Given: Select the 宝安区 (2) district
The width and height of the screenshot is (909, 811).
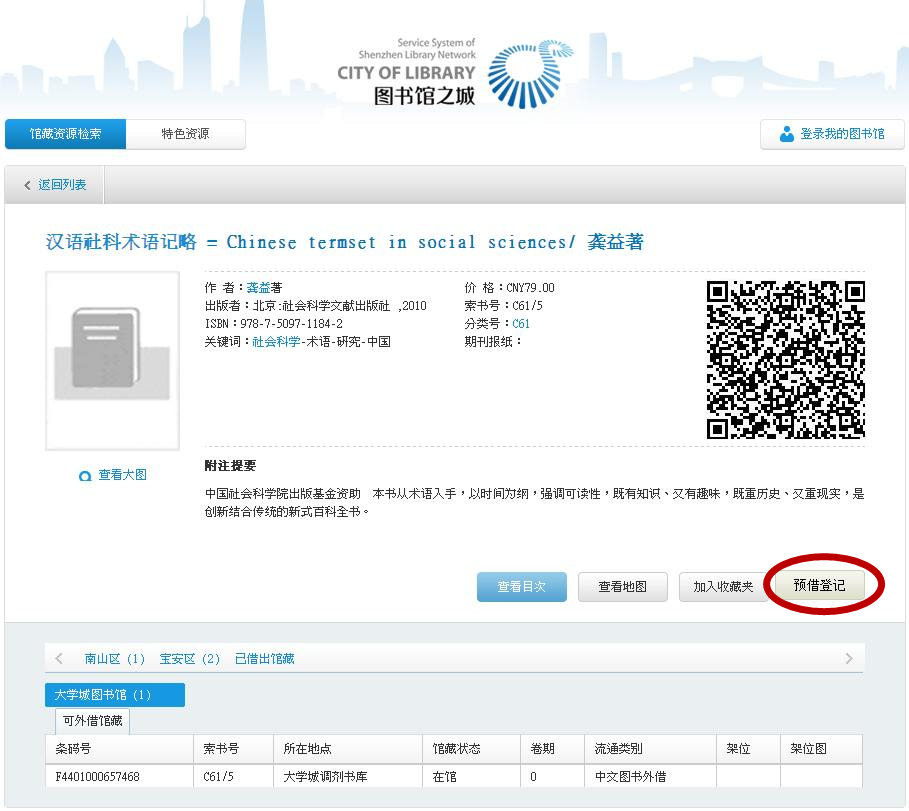Looking at the screenshot, I should pyautogui.click(x=190, y=659).
